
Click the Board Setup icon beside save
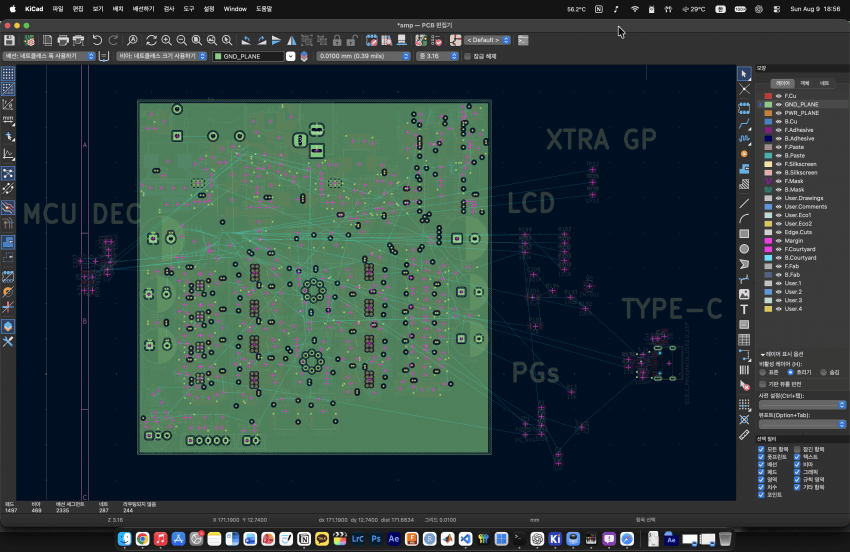point(29,40)
